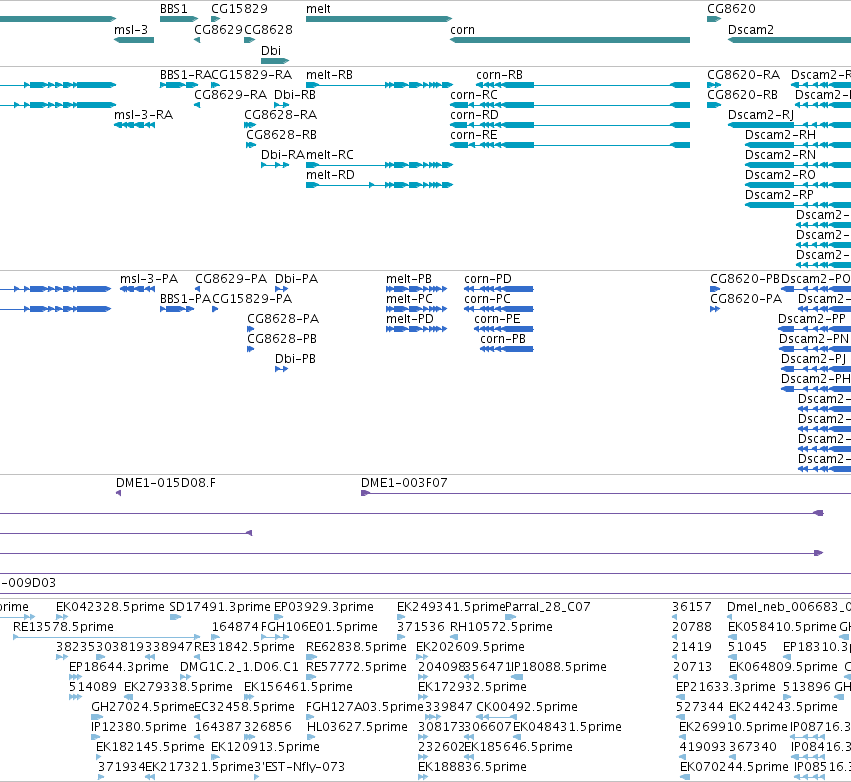
Task: Select transcript Dscam2-RN
Action: [798, 165]
